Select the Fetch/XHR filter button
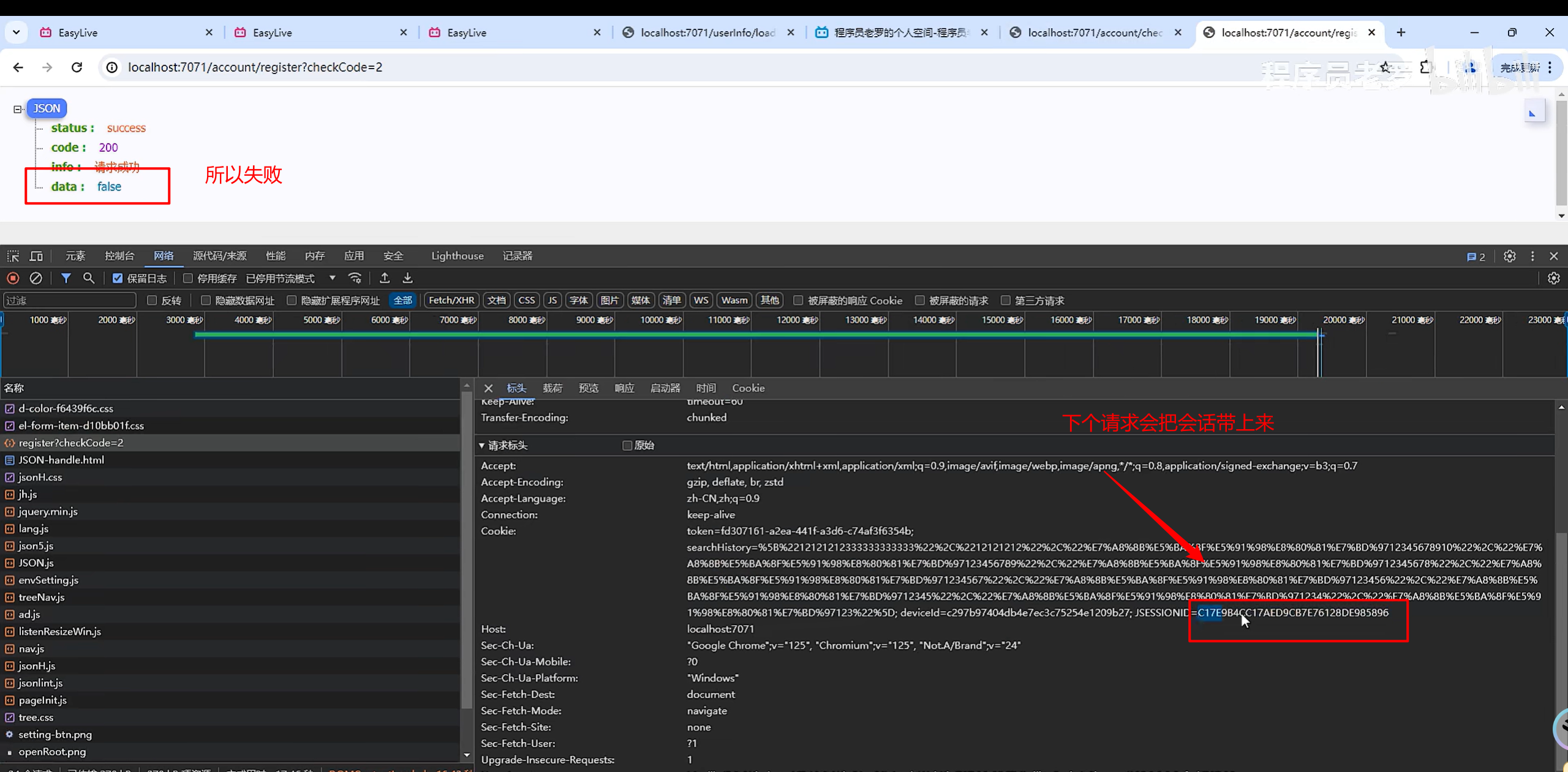 coord(451,301)
